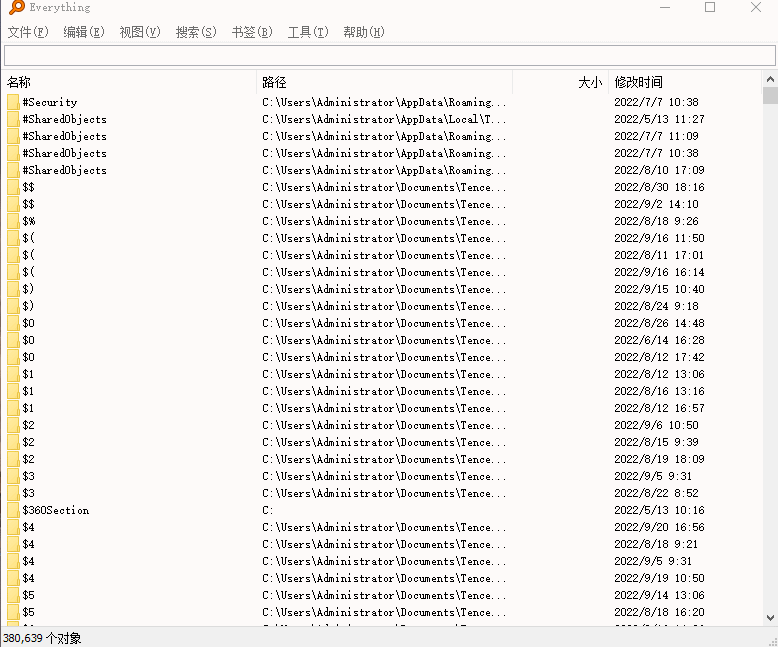Select $0 modified 2022/8/12 17:42
The image size is (778, 647).
tap(29, 357)
